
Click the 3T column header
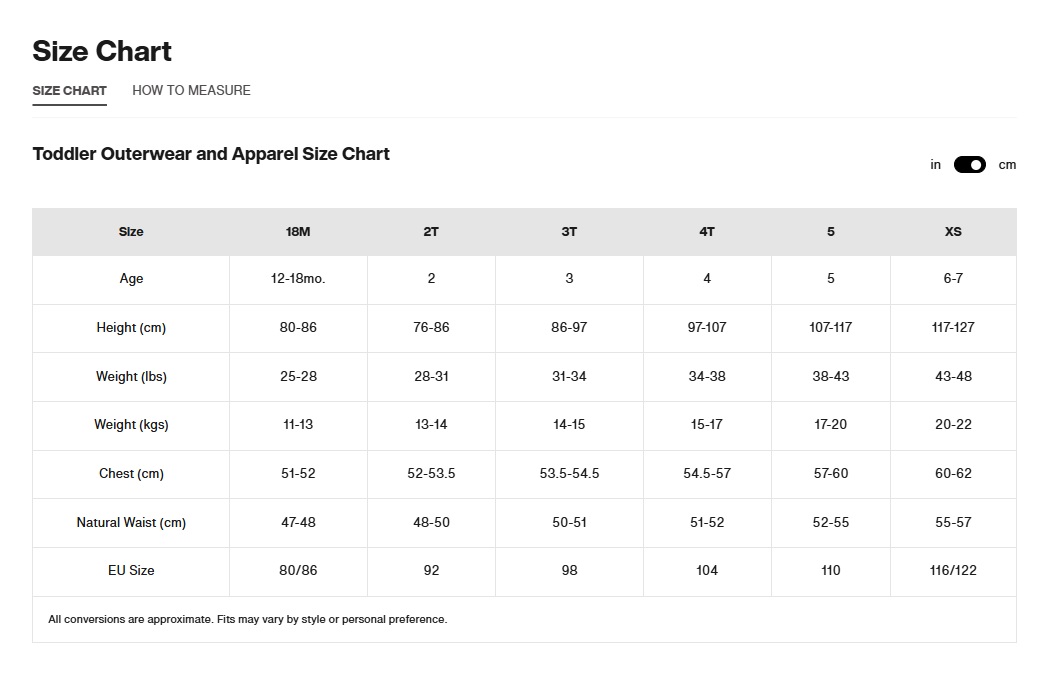coord(569,232)
